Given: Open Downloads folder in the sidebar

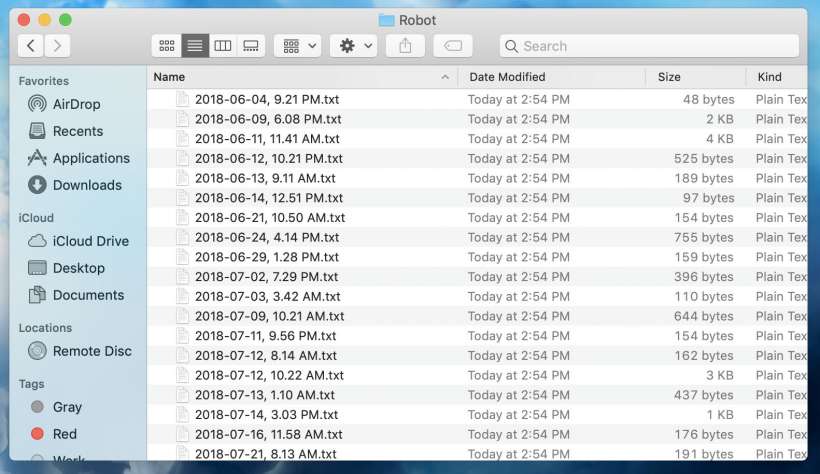Looking at the screenshot, I should coord(87,185).
